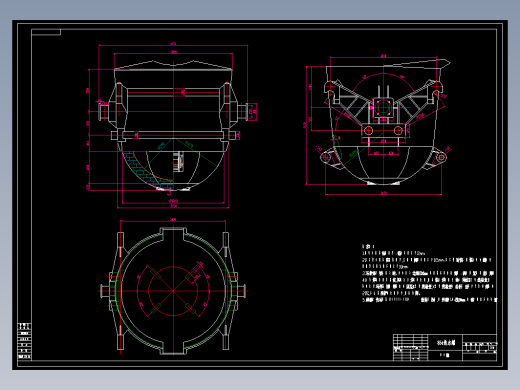This screenshot has height=390, width=520.
Task: Select the front view drawing of the ladle
Action: (x=172, y=126)
